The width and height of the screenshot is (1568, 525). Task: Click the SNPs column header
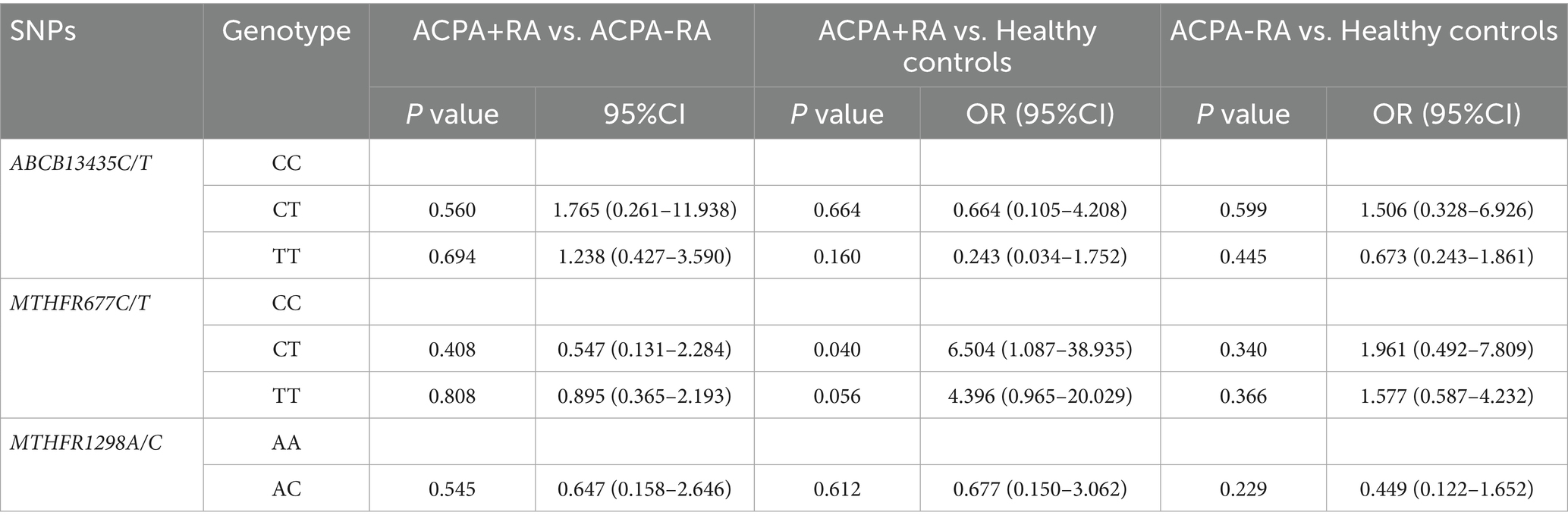point(43,32)
